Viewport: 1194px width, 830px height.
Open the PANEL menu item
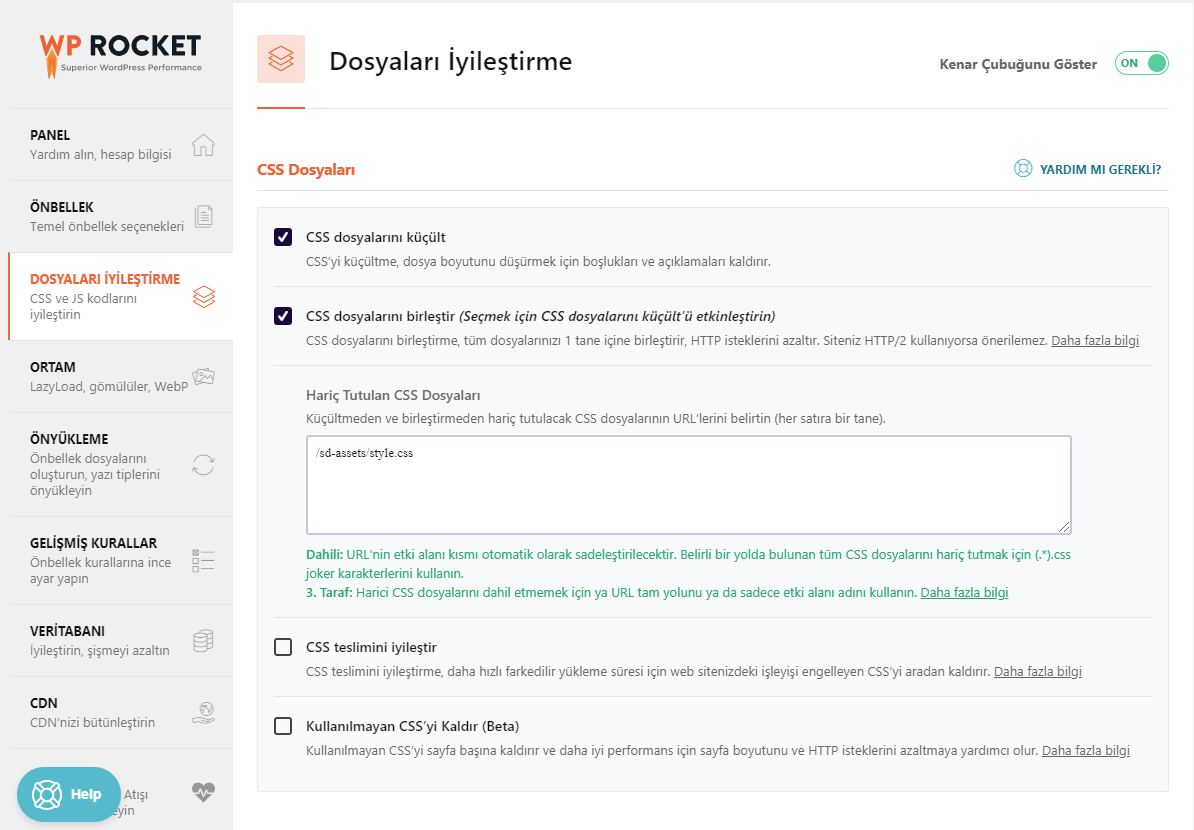click(x=120, y=145)
